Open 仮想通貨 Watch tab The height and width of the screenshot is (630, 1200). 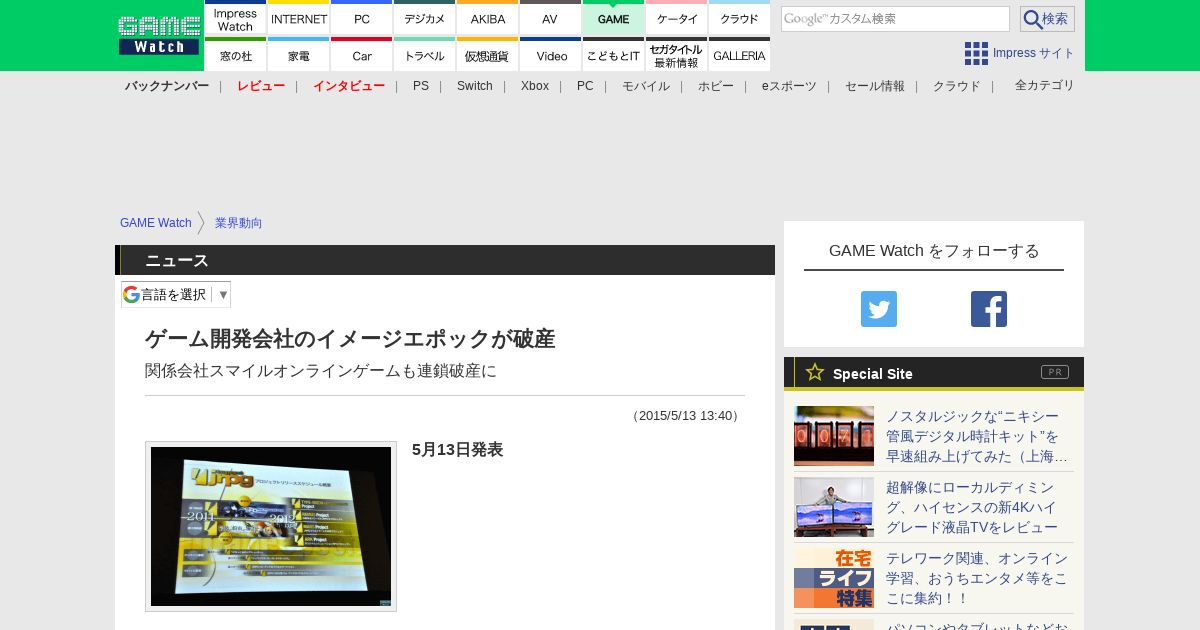(488, 55)
